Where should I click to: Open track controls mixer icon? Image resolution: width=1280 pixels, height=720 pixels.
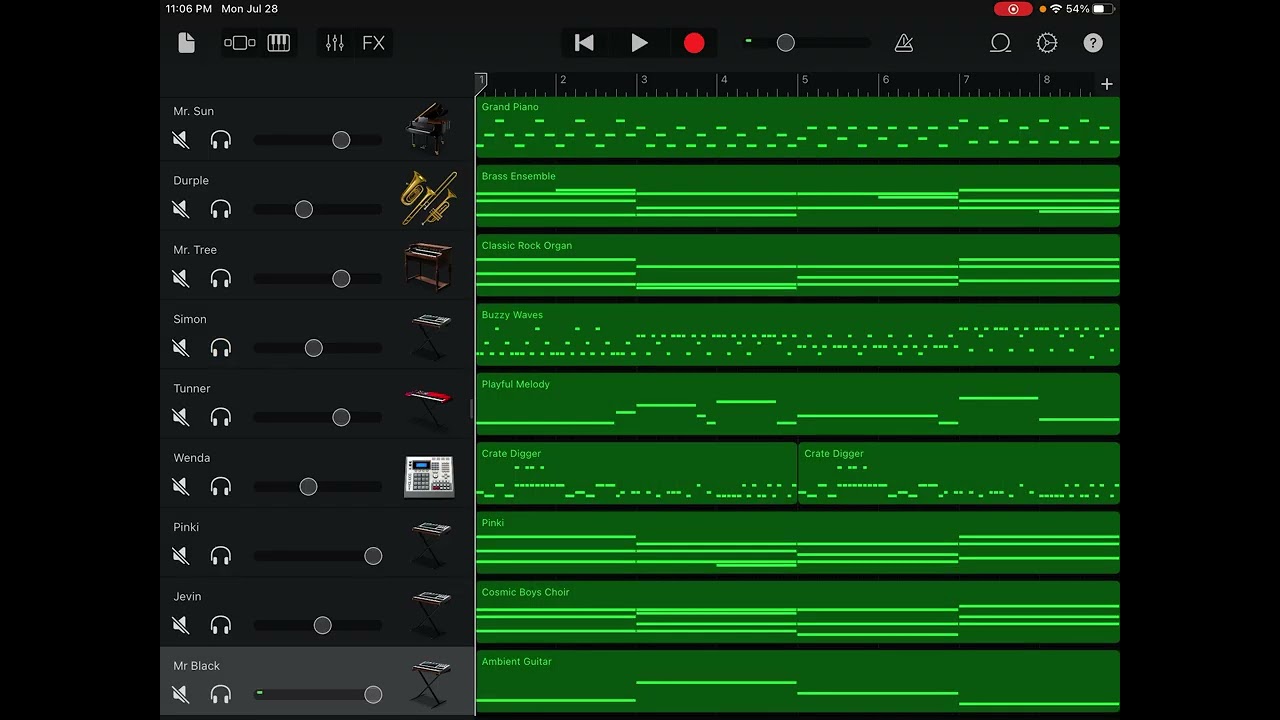(x=335, y=43)
